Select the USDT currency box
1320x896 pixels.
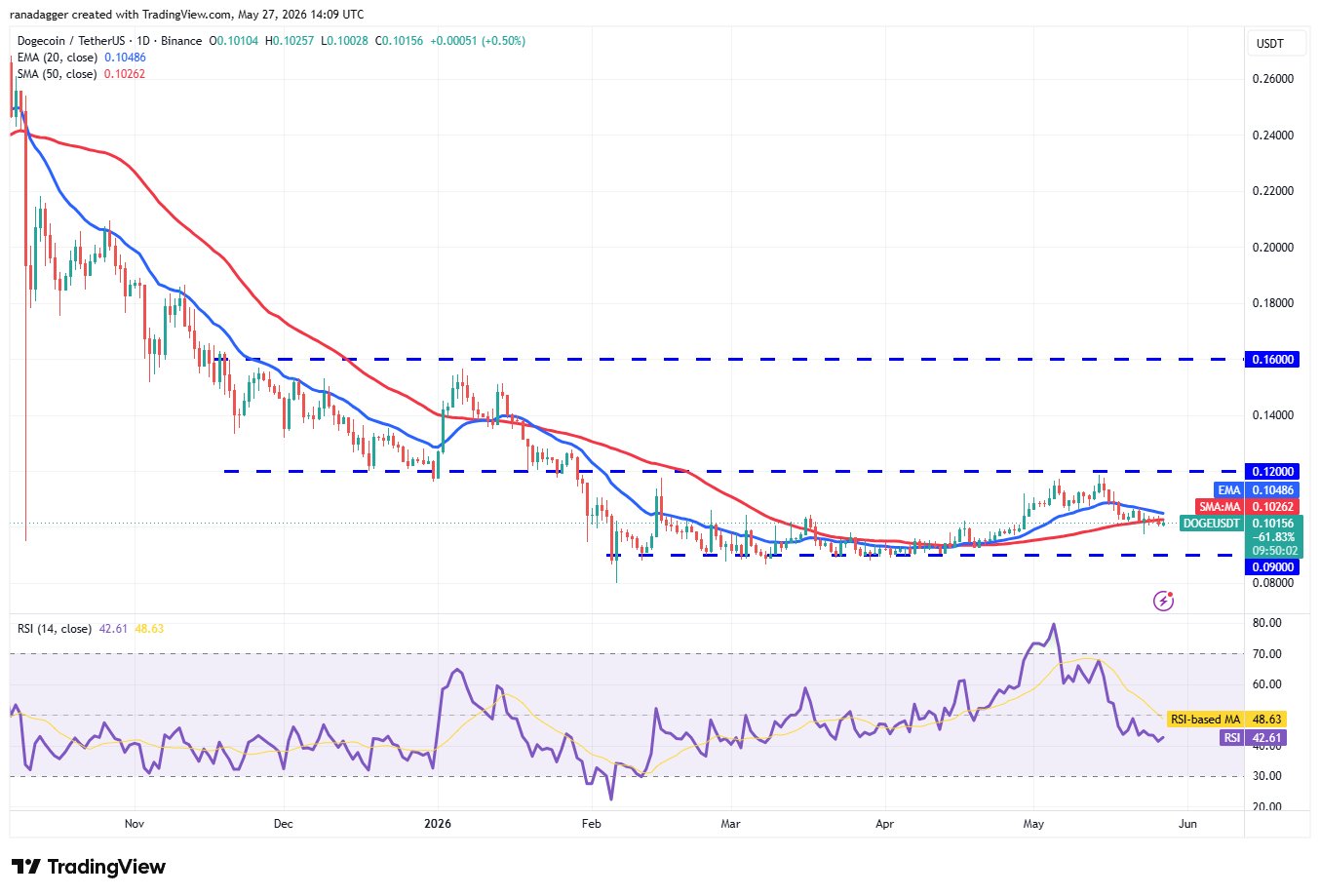coord(1269,44)
